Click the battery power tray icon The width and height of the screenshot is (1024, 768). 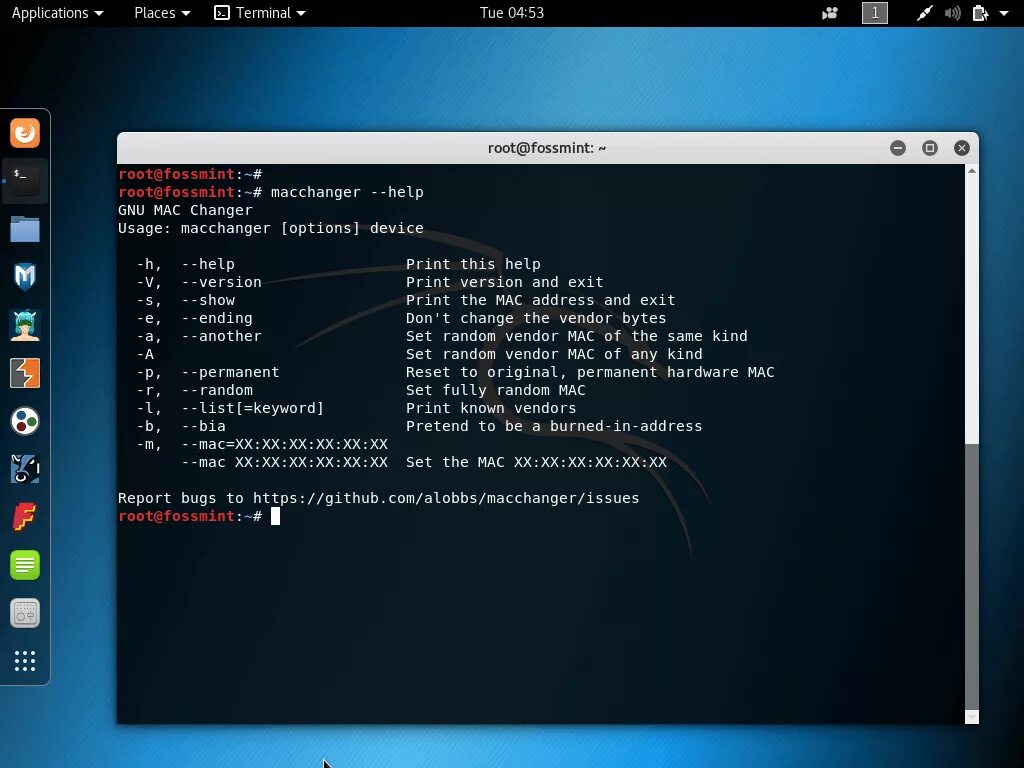click(980, 13)
